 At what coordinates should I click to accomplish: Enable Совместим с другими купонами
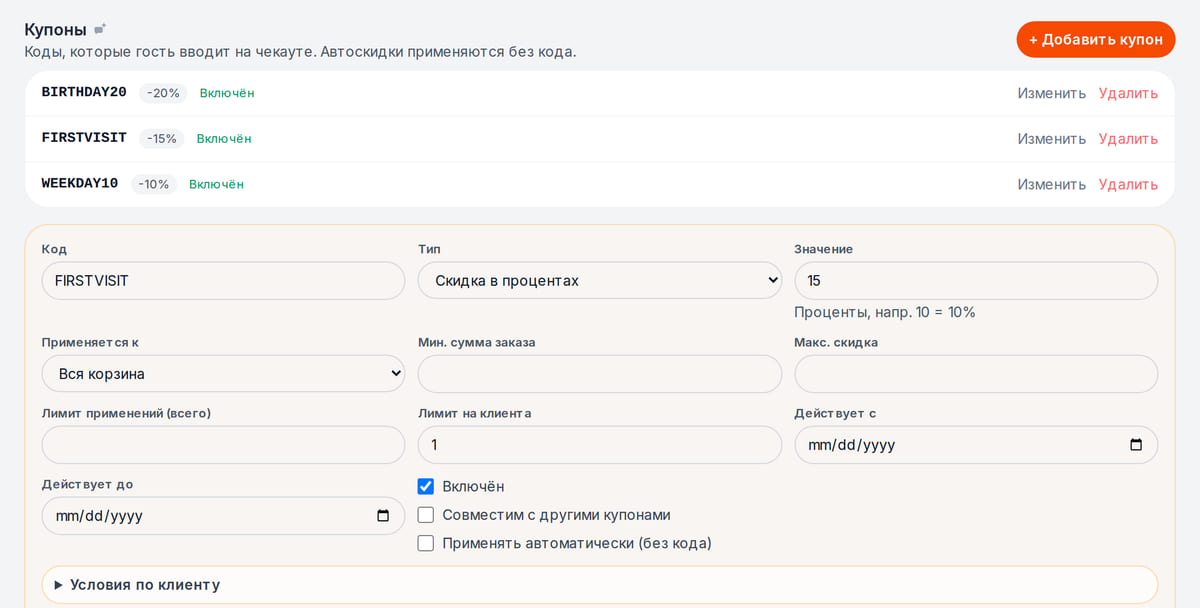pyautogui.click(x=426, y=515)
